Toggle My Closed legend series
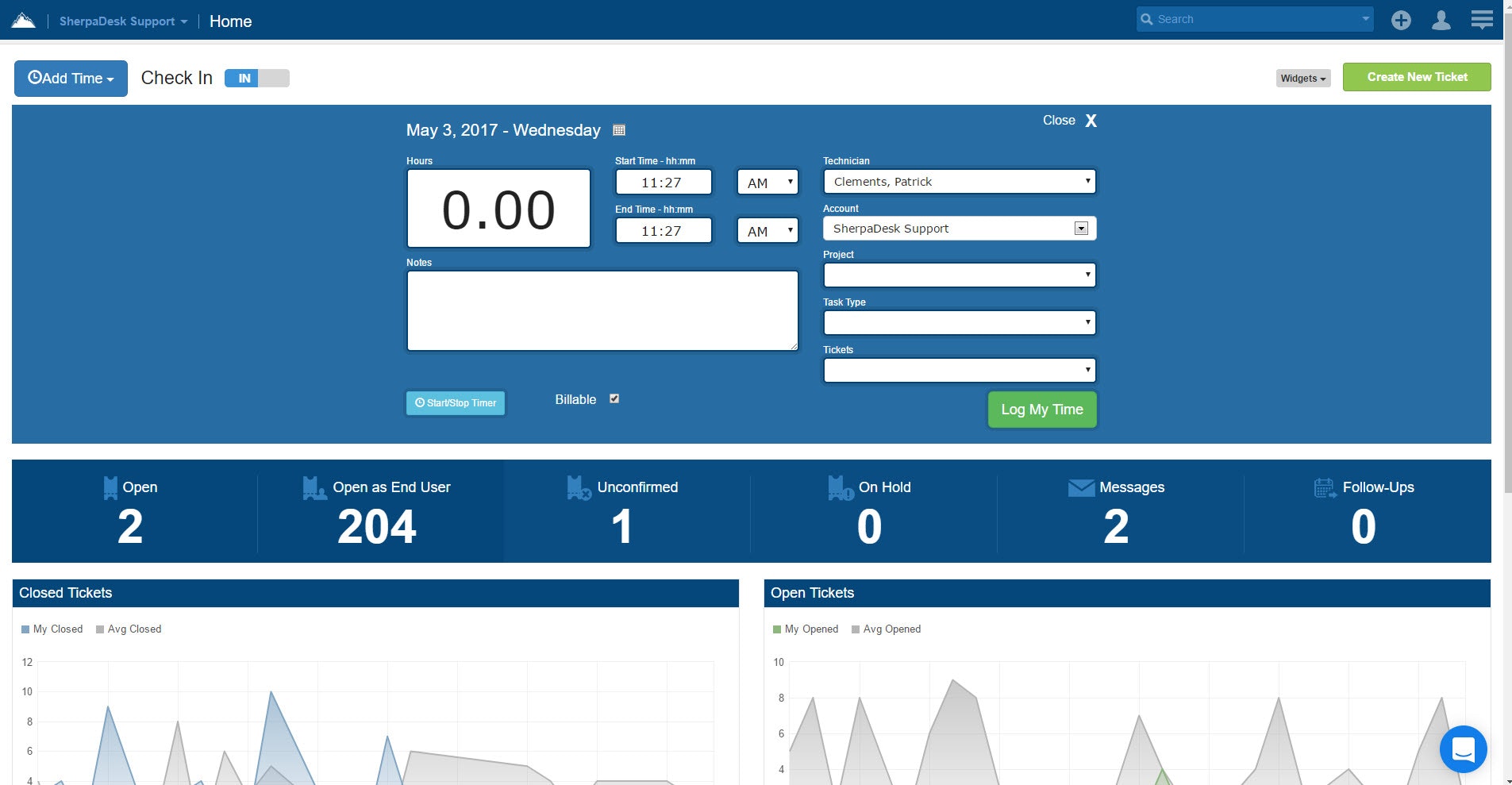 (x=52, y=629)
